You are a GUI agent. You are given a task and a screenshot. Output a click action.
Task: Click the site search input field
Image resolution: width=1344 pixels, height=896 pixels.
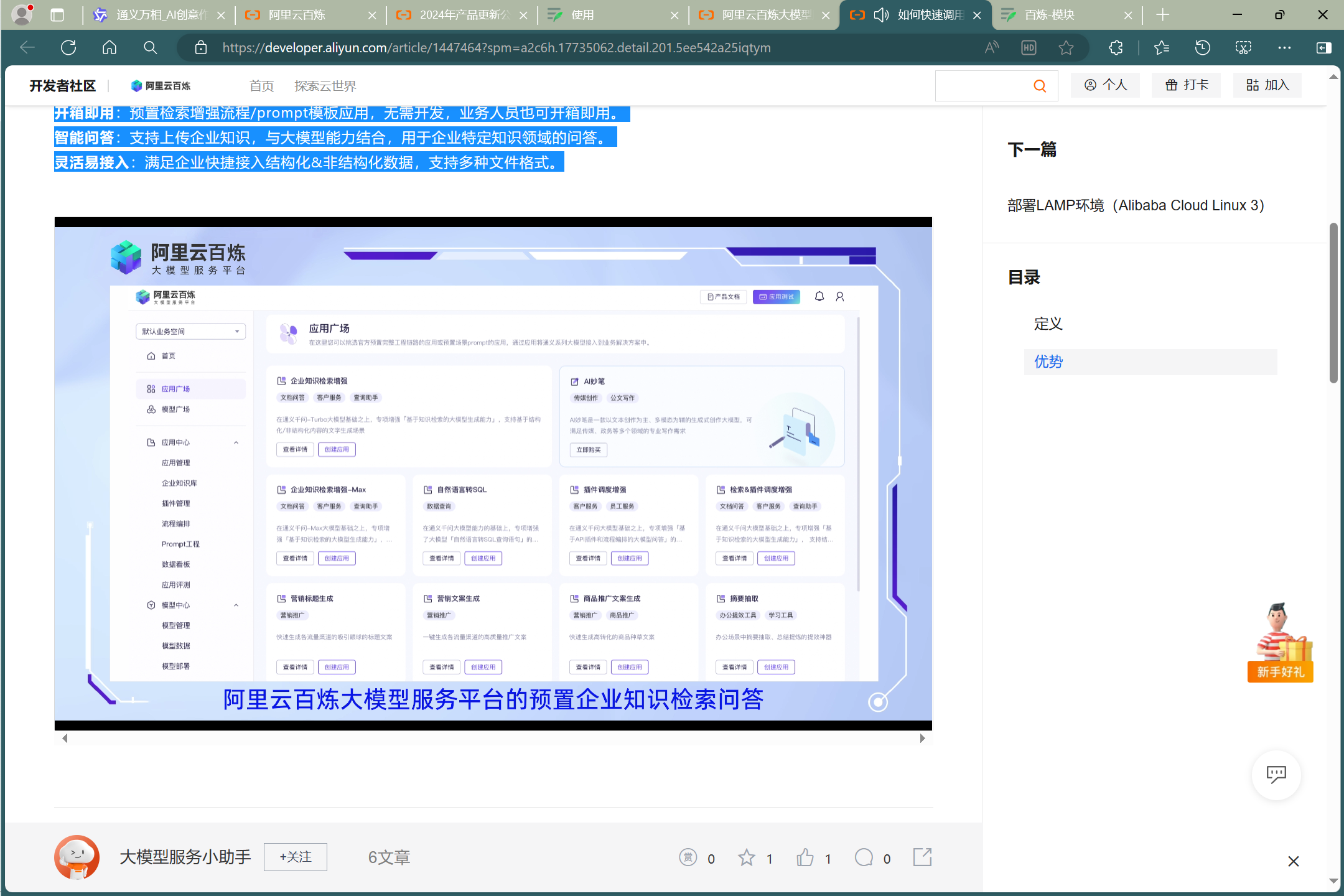[x=982, y=86]
